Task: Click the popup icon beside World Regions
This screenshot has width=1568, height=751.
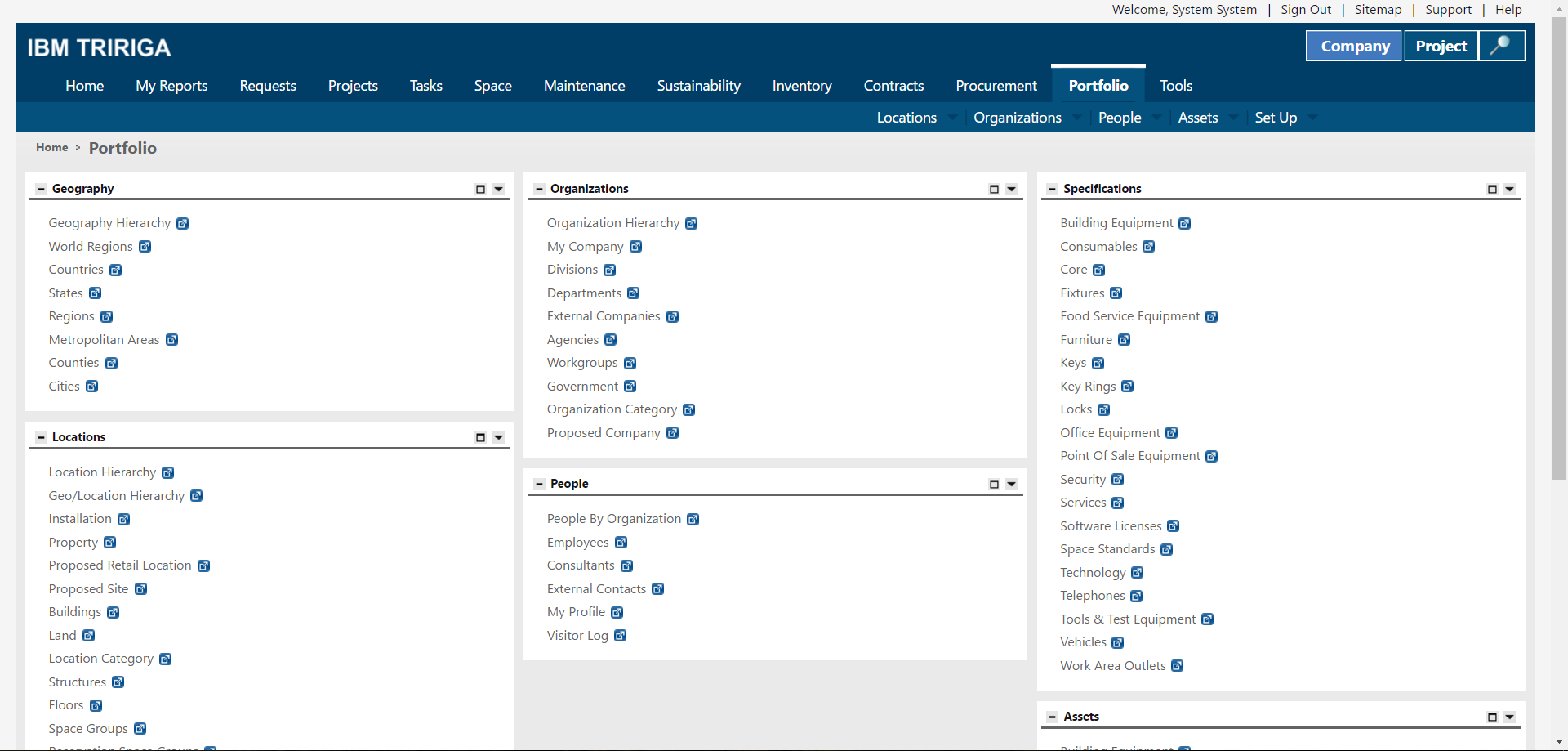Action: click(x=145, y=247)
